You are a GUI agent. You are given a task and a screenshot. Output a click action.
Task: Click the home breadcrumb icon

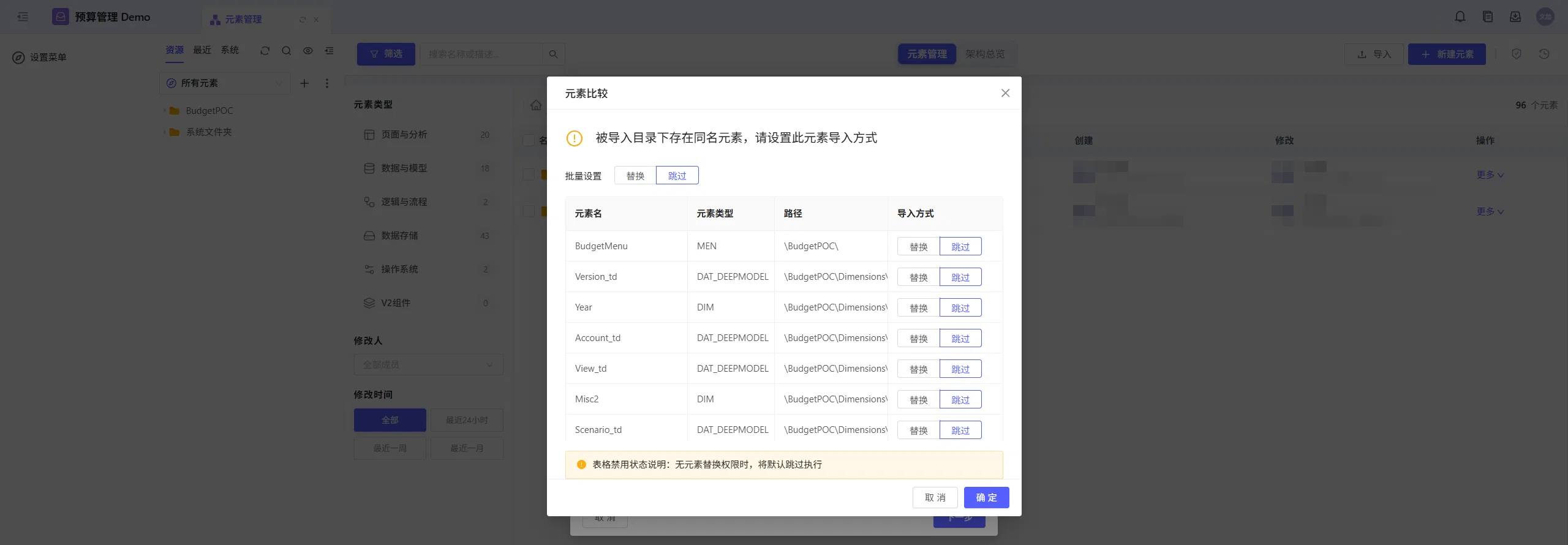pos(536,105)
